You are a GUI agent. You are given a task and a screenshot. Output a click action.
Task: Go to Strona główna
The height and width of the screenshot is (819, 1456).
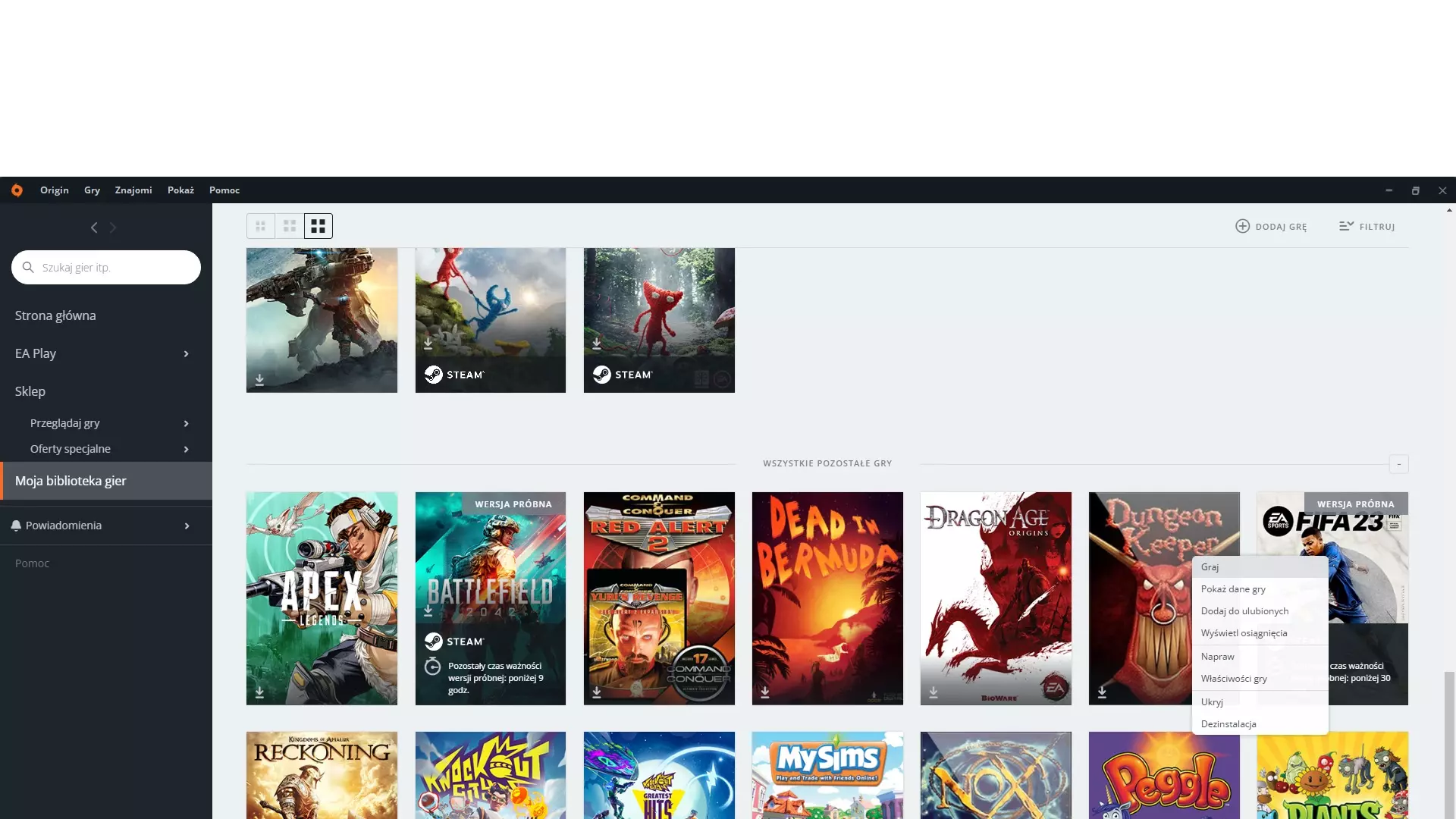pyautogui.click(x=55, y=315)
